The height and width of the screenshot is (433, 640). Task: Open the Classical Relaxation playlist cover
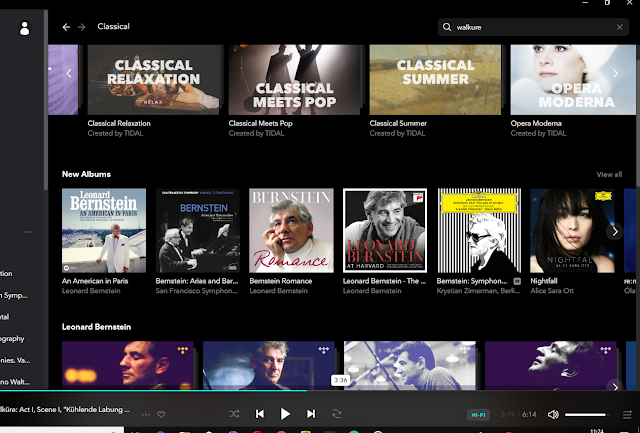[x=153, y=80]
